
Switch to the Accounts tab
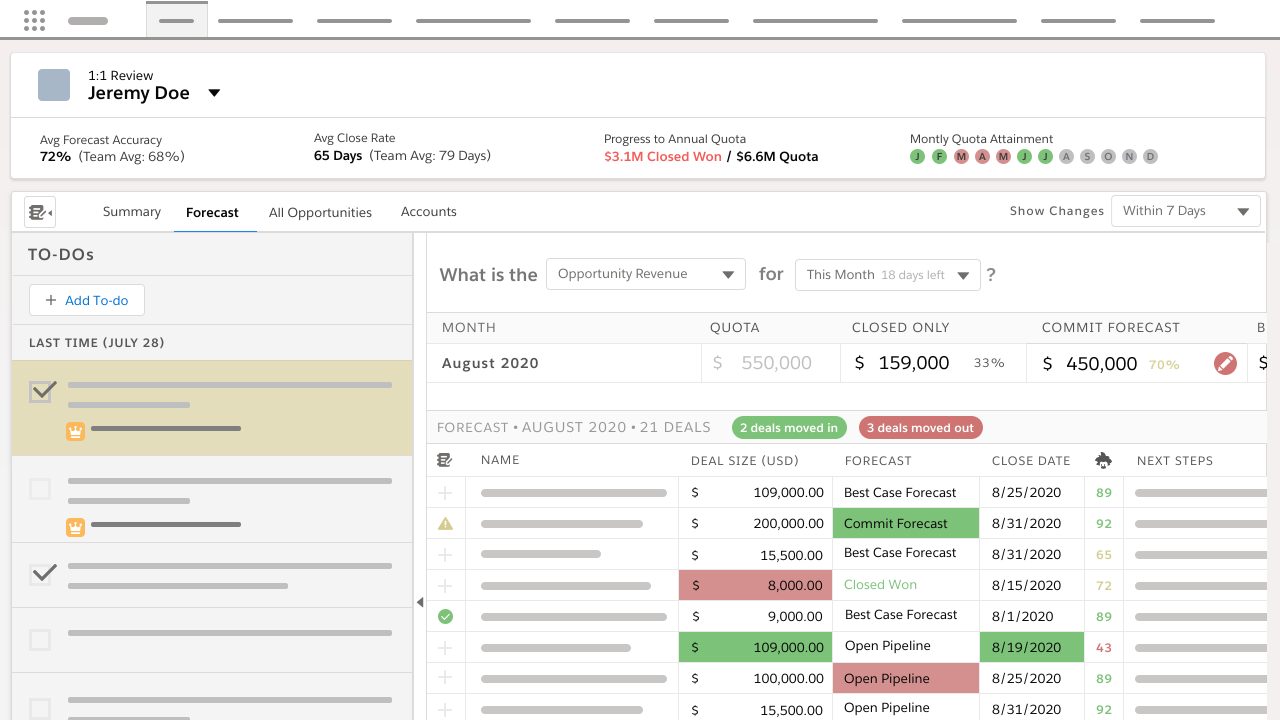[x=428, y=212]
